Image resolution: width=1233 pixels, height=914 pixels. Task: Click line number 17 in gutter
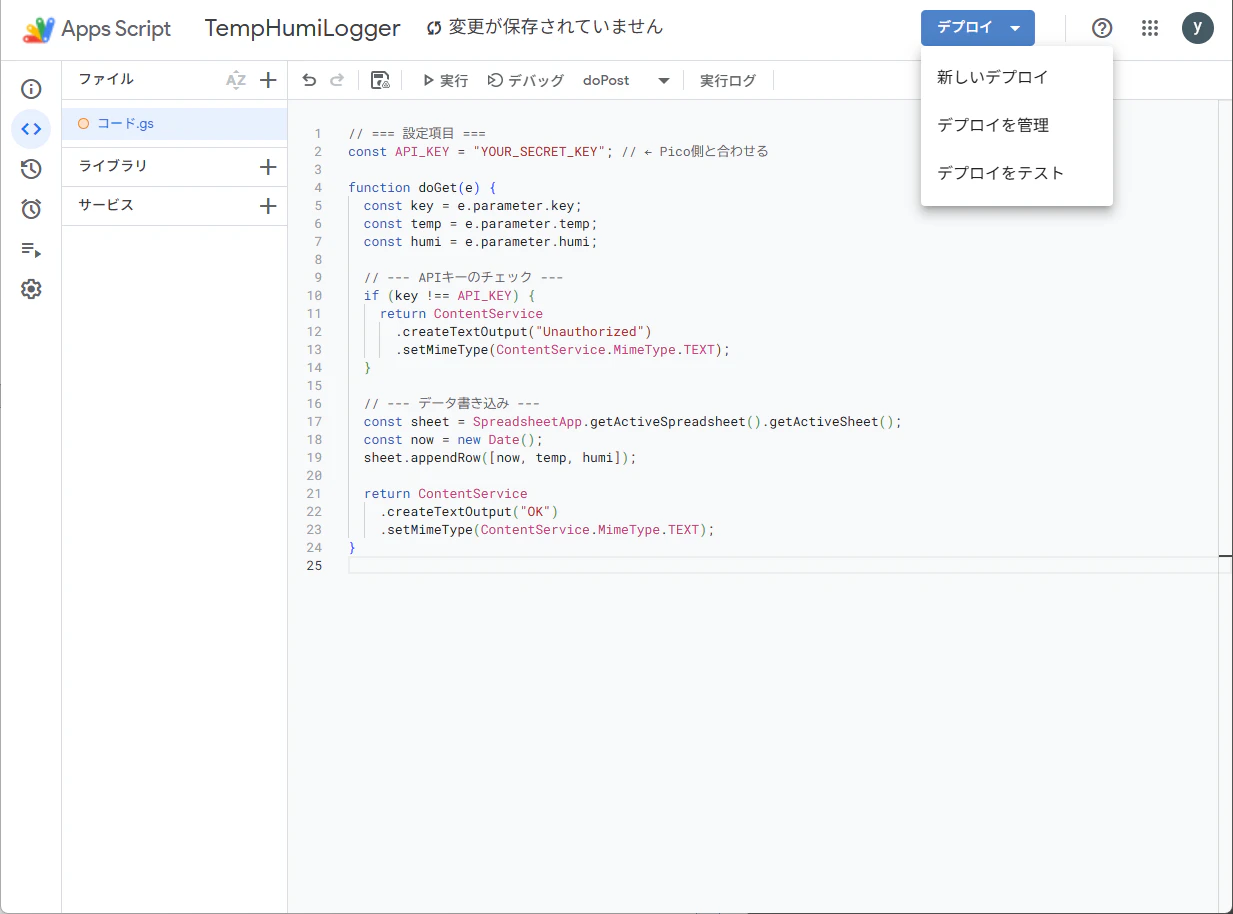pos(315,422)
